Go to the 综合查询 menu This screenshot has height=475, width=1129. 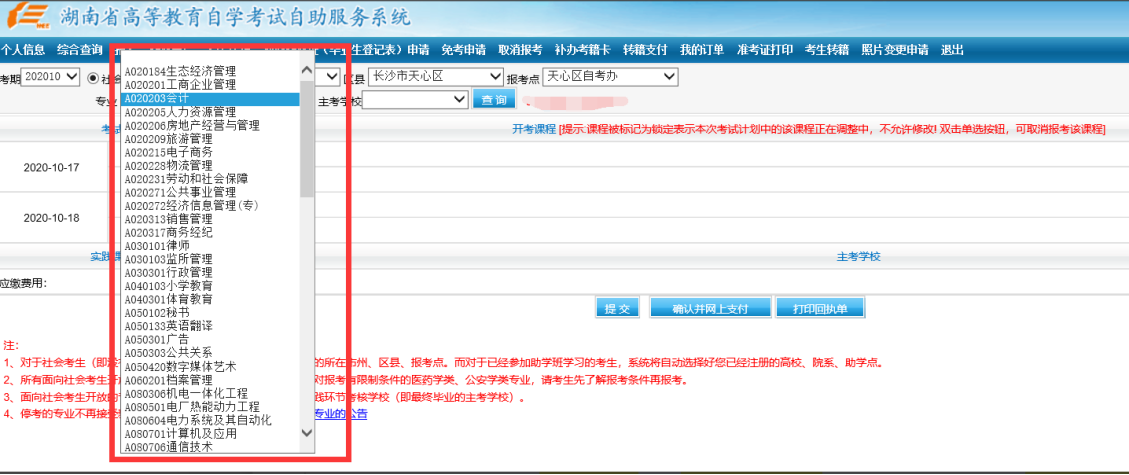[80, 50]
